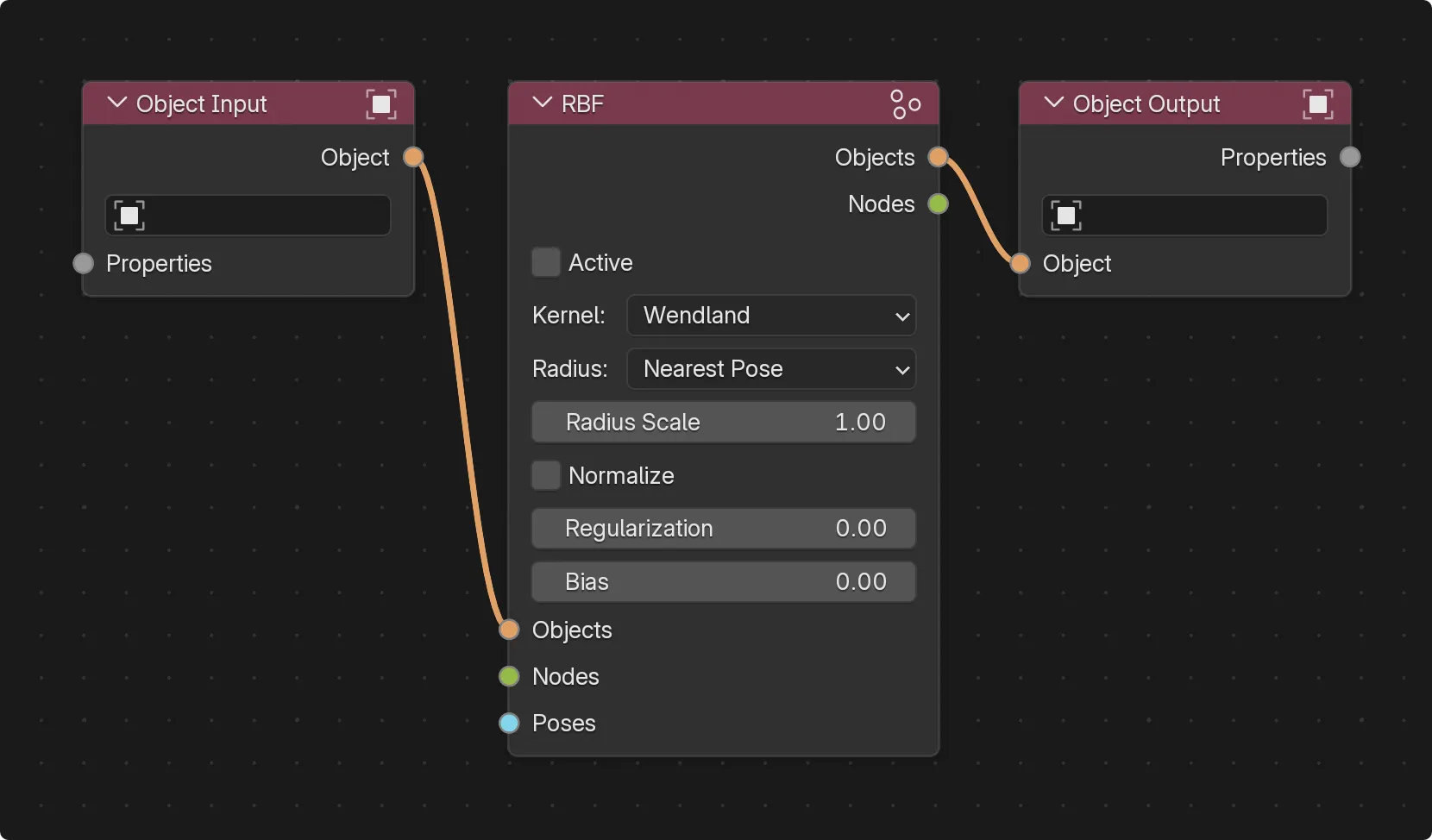Click the Object Output title text
The height and width of the screenshot is (840, 1432).
1146,104
